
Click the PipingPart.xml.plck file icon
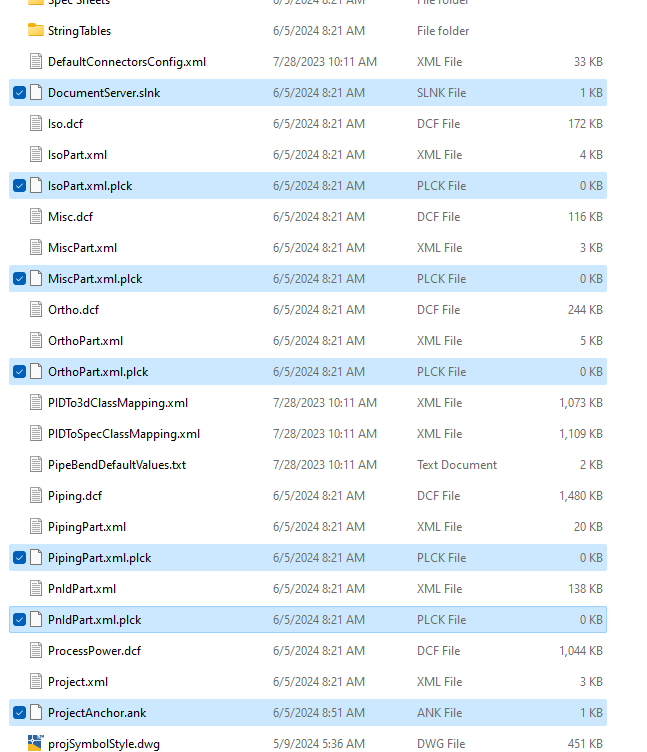pyautogui.click(x=36, y=558)
